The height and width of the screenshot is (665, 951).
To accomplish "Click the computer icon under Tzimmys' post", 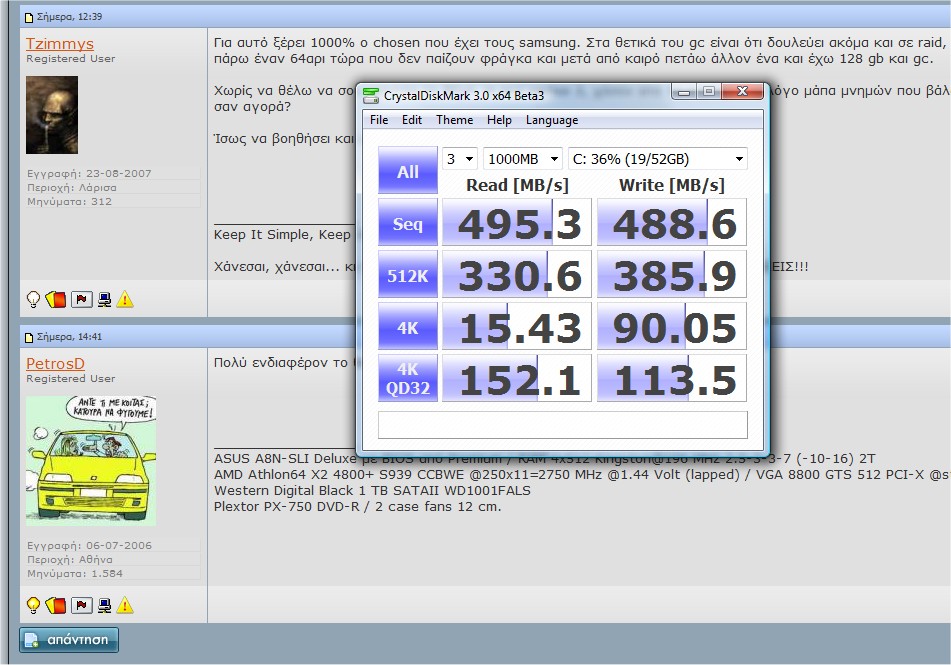I will click(x=104, y=299).
